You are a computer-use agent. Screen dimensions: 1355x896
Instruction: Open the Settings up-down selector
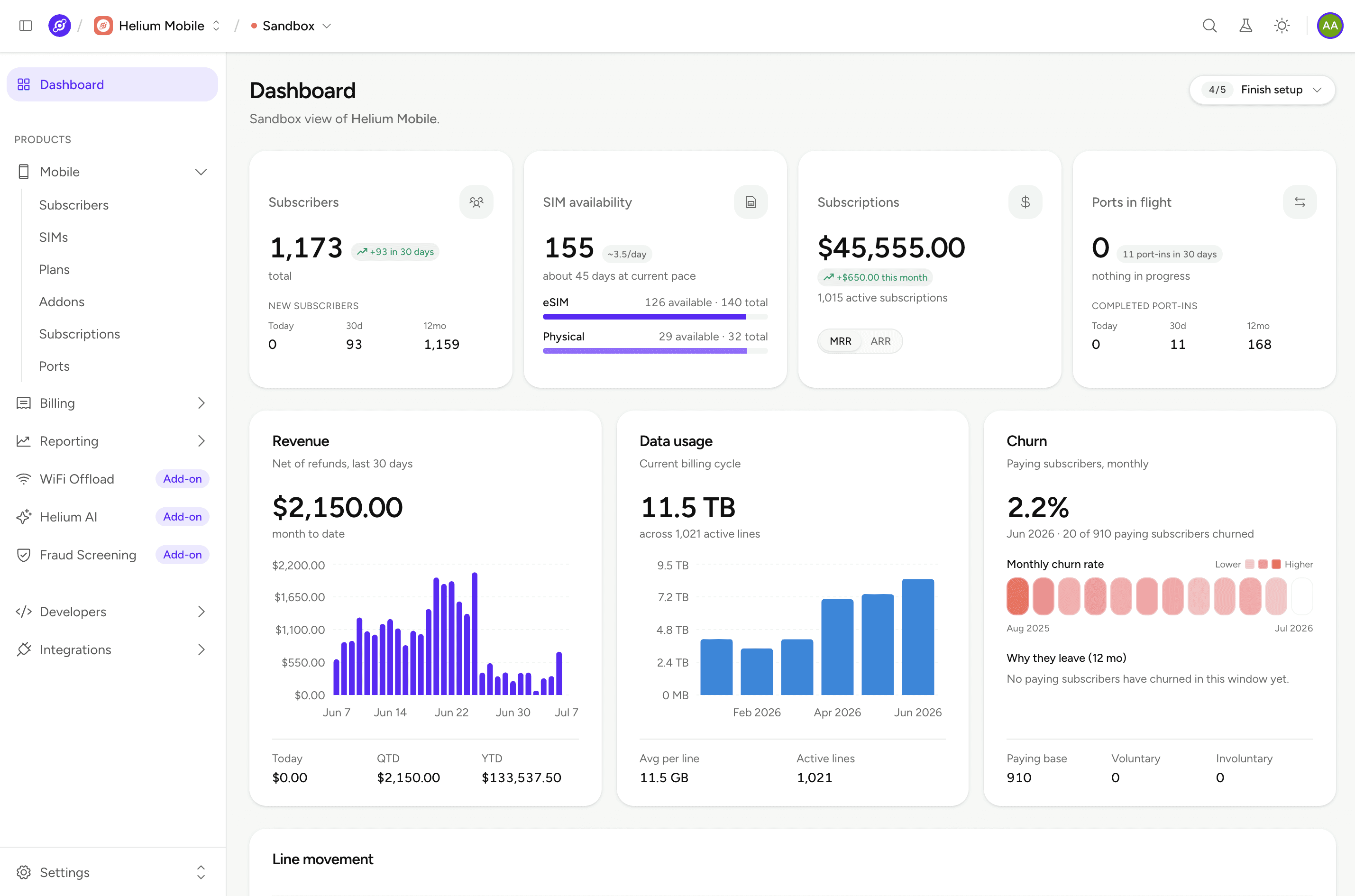click(201, 873)
